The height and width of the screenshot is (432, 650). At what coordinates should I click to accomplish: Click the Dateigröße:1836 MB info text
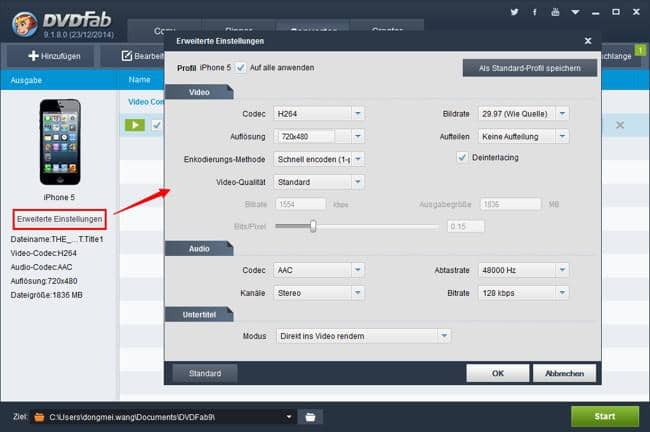(46, 295)
